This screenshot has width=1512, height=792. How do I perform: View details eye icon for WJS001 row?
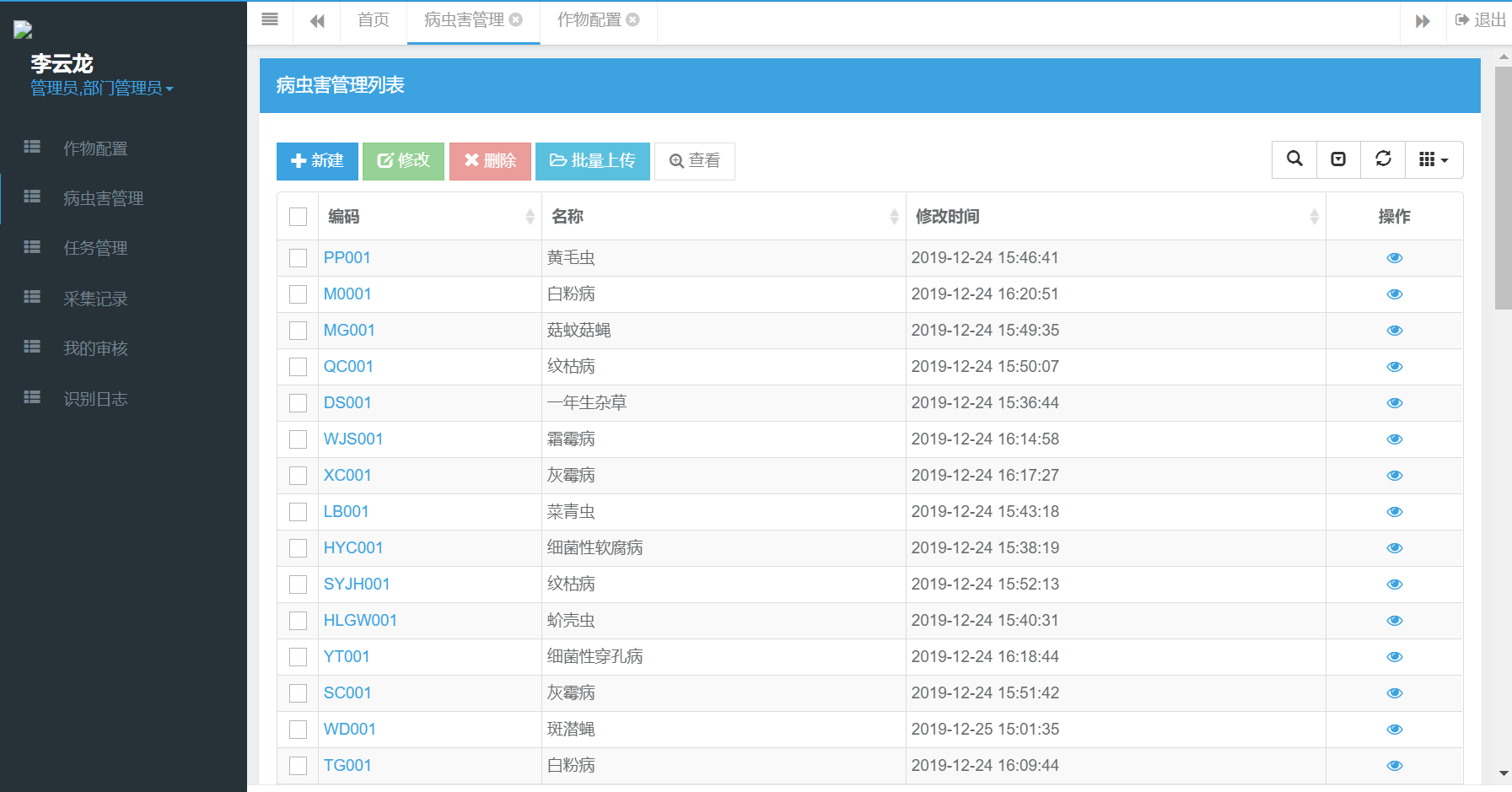[1395, 439]
